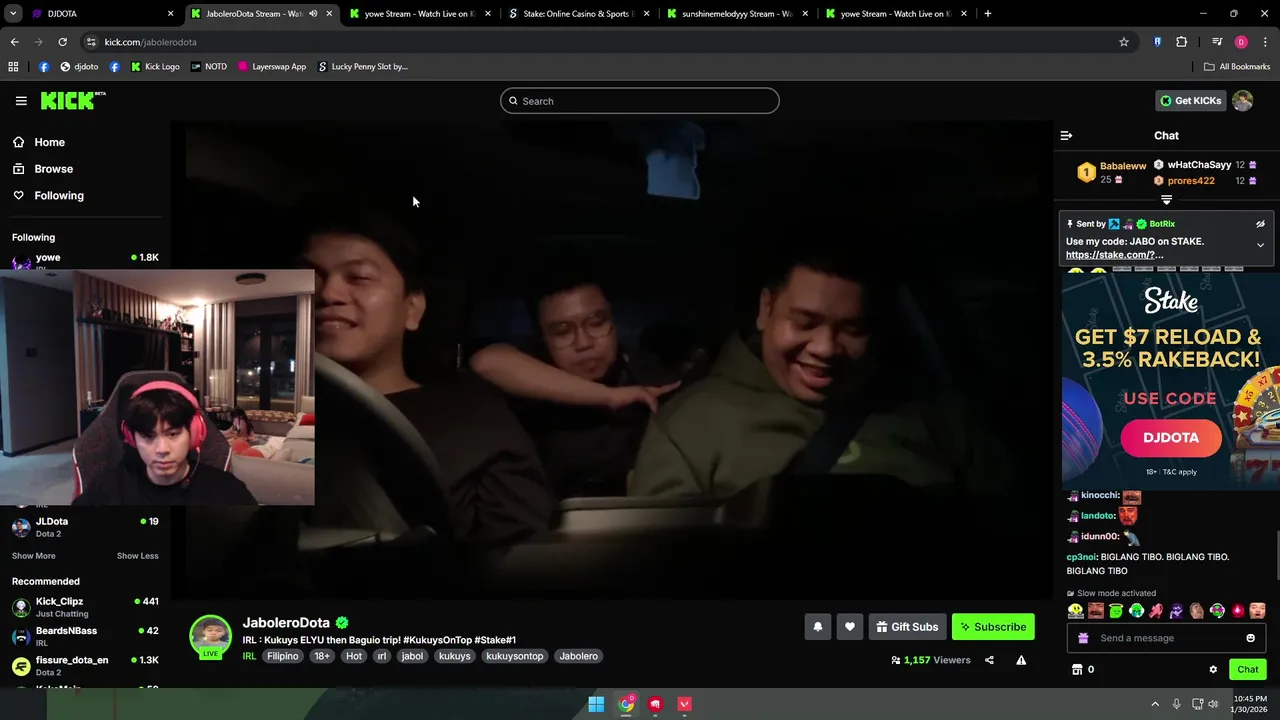Report stream with warning triangle icon
This screenshot has width=1280, height=720.
1021,660
